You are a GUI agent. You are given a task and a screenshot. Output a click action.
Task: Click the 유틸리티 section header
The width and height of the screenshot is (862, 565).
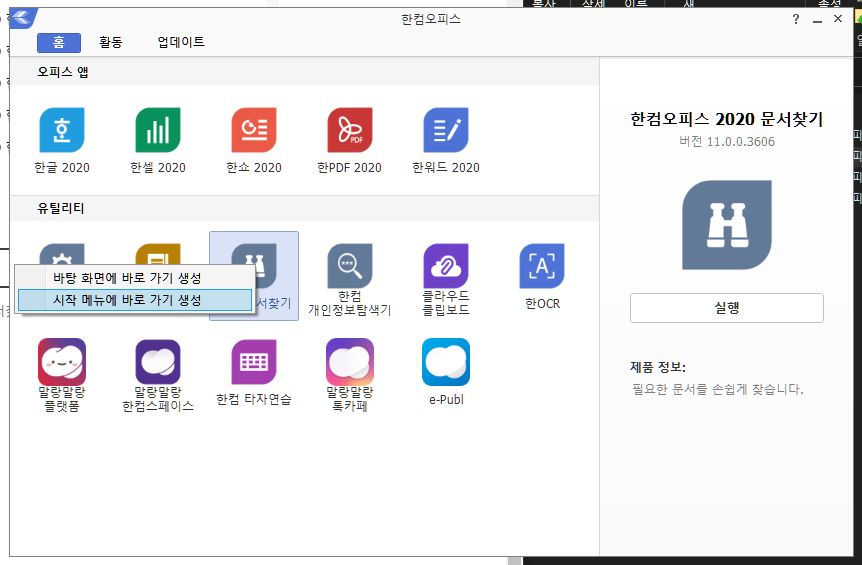(60, 208)
